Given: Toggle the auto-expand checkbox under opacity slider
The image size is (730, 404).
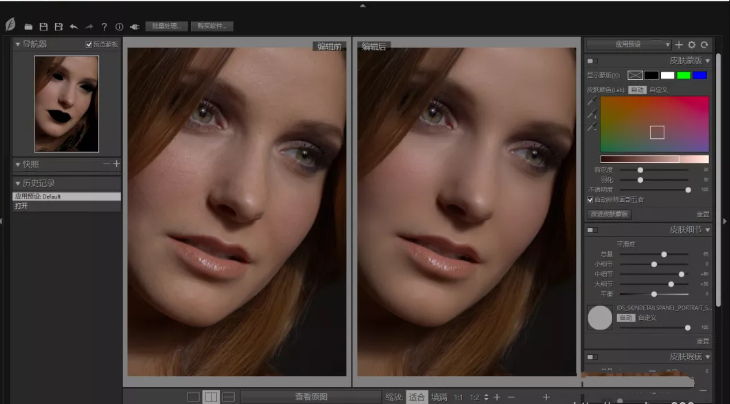Looking at the screenshot, I should 590,199.
